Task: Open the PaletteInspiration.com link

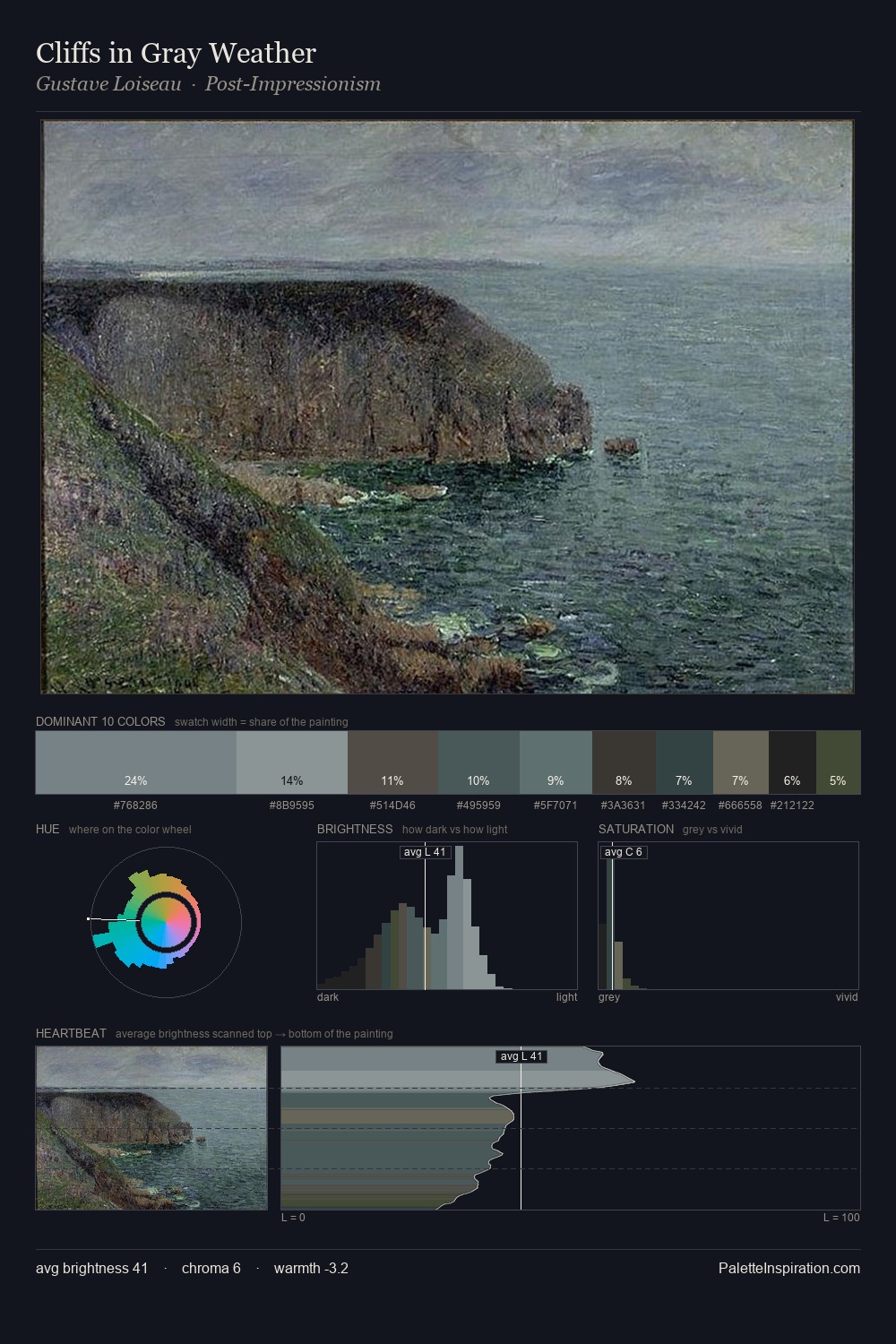Action: pos(789,1269)
